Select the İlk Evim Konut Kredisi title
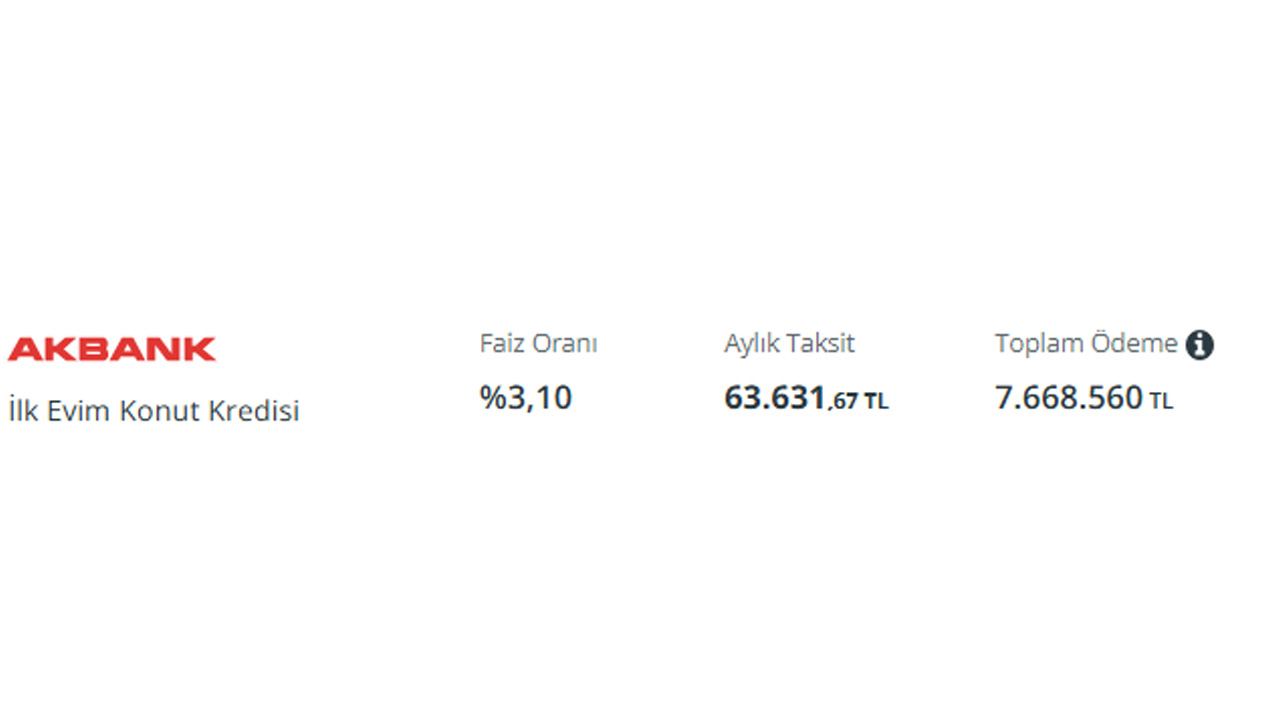1280x720 pixels. (154, 411)
